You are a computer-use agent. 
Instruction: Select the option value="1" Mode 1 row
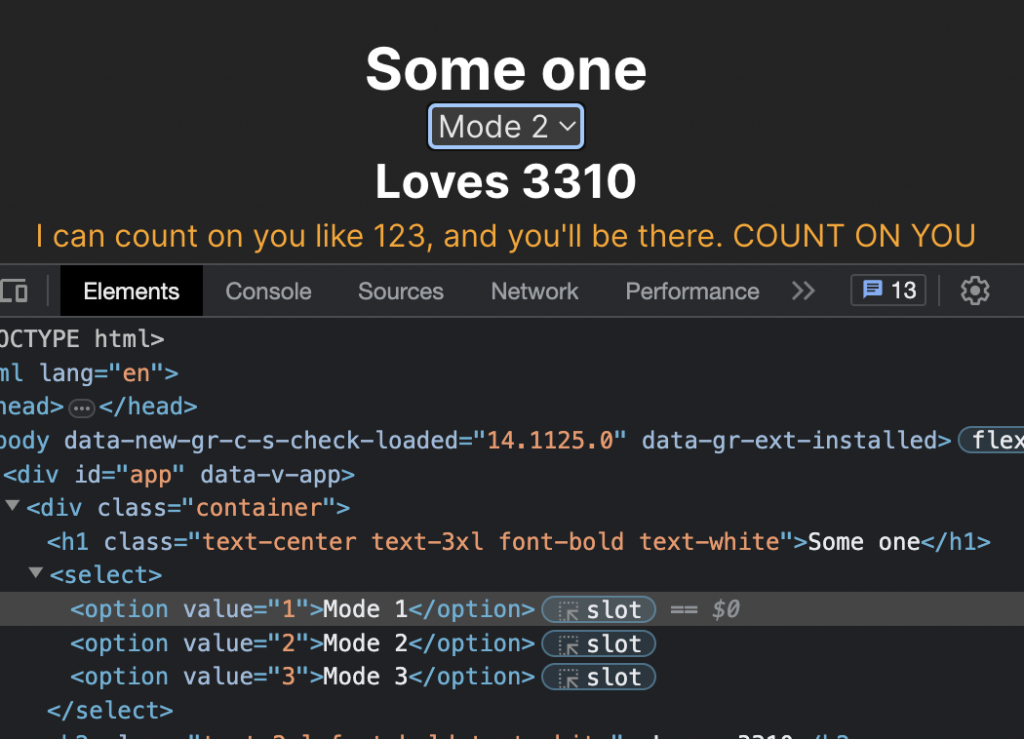pyautogui.click(x=512, y=609)
